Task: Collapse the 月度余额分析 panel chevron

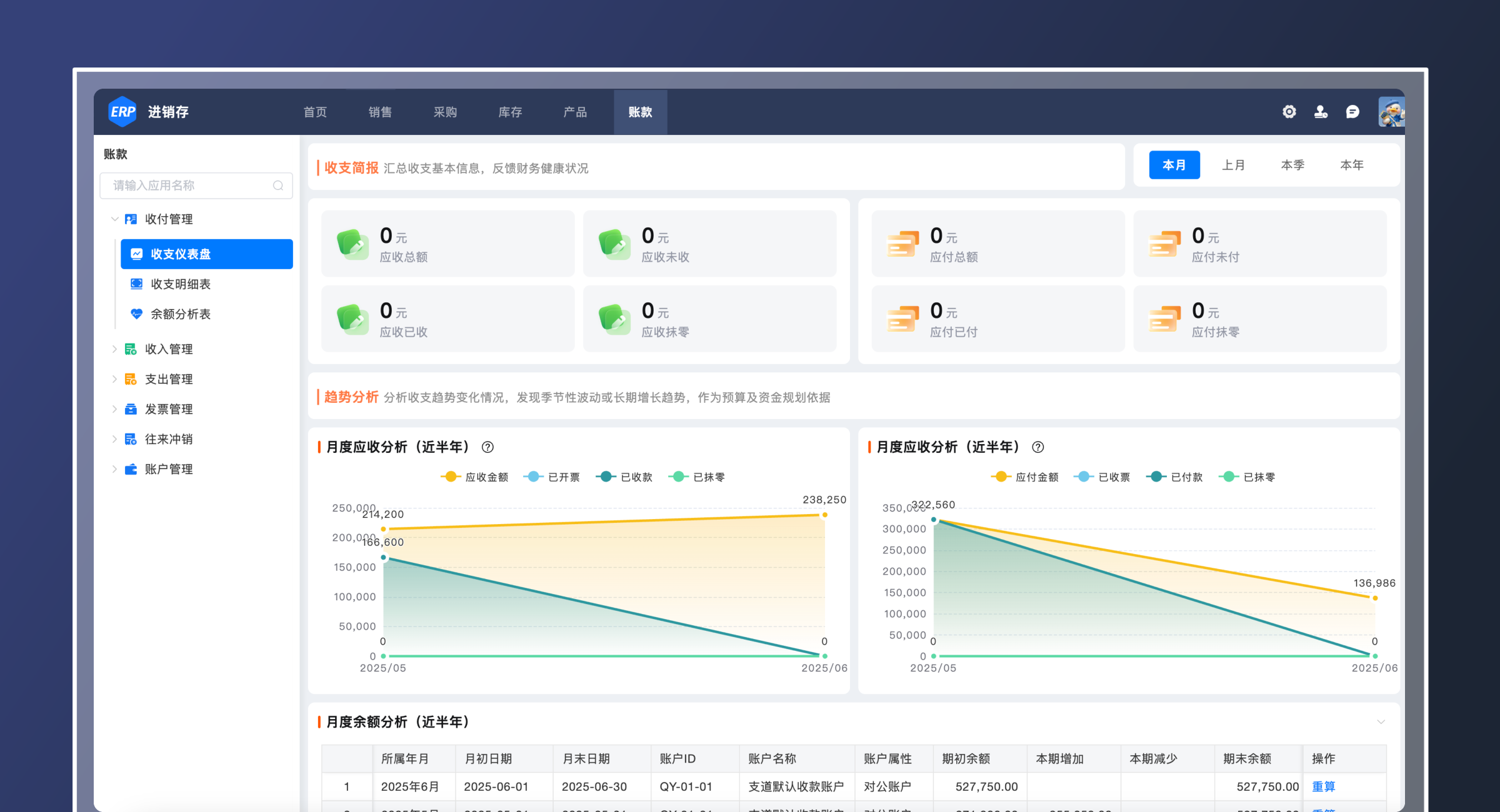Action: 1381,722
